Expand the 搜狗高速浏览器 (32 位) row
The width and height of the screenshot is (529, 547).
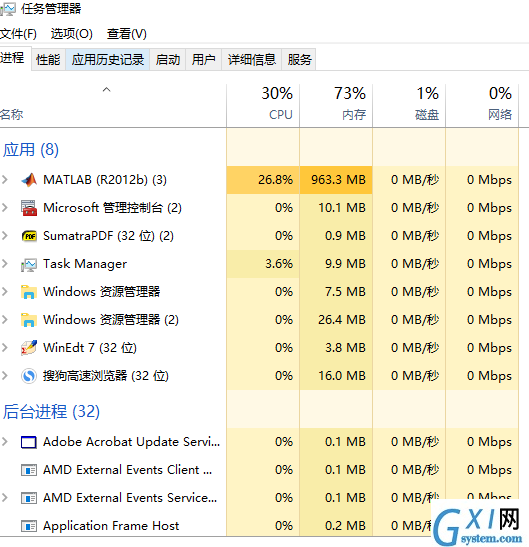[x=5, y=375]
